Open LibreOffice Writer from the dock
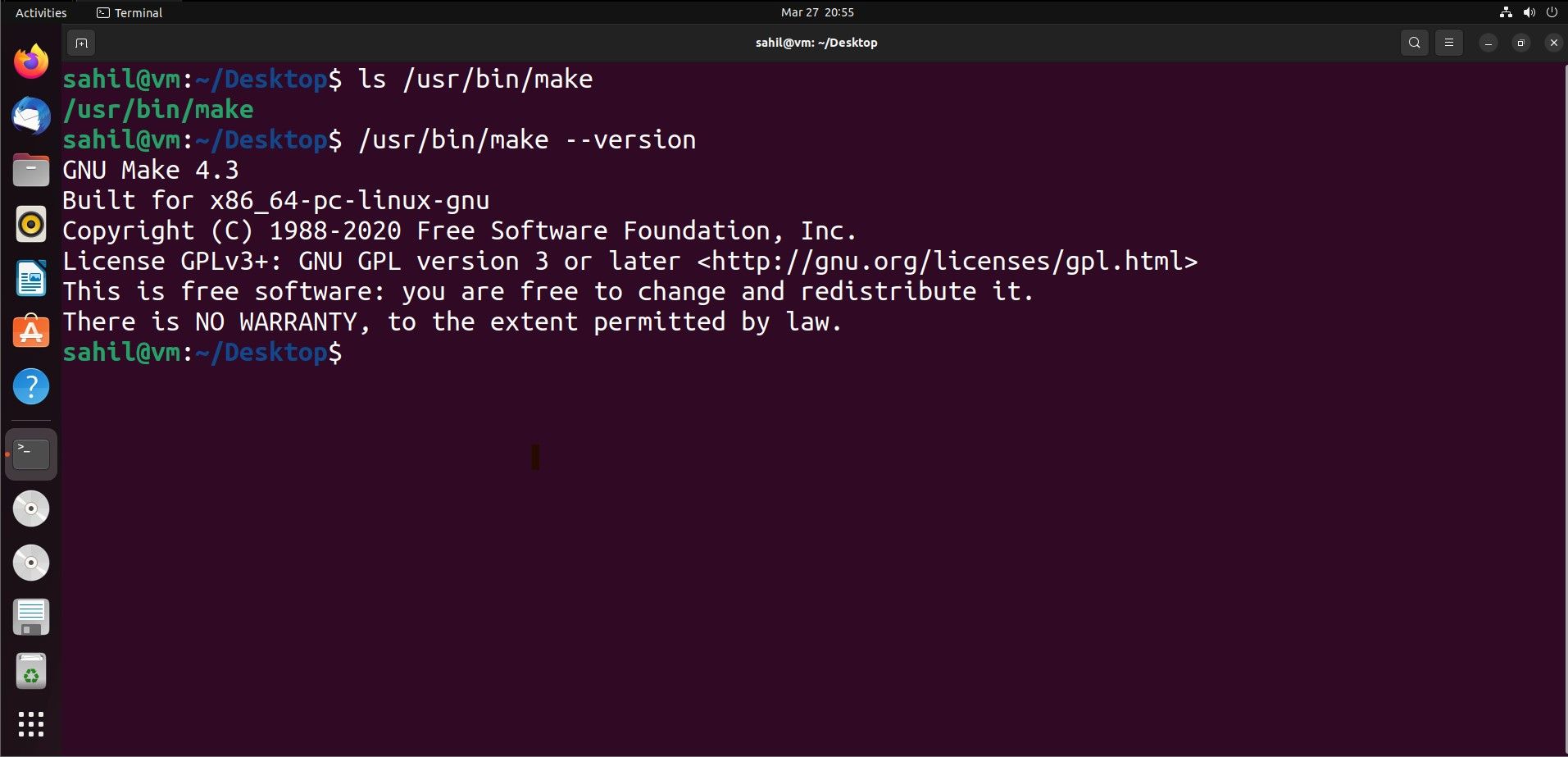The image size is (1568, 757). (x=30, y=278)
